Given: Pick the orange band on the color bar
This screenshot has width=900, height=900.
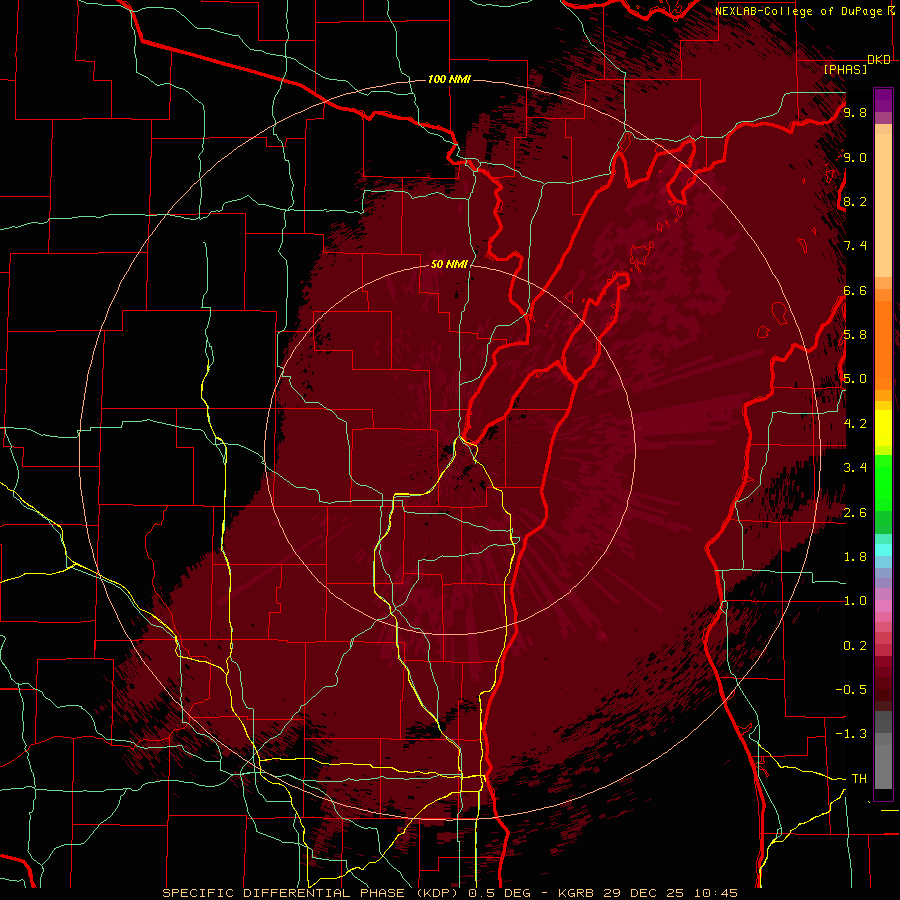Looking at the screenshot, I should (883, 344).
